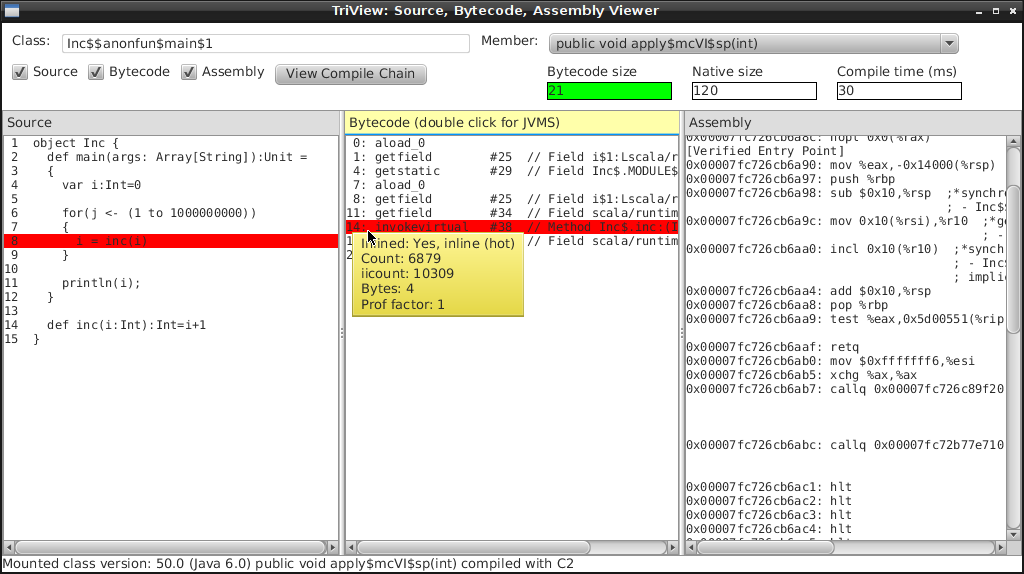Select bytecode line '0: aload_0'

(512, 143)
